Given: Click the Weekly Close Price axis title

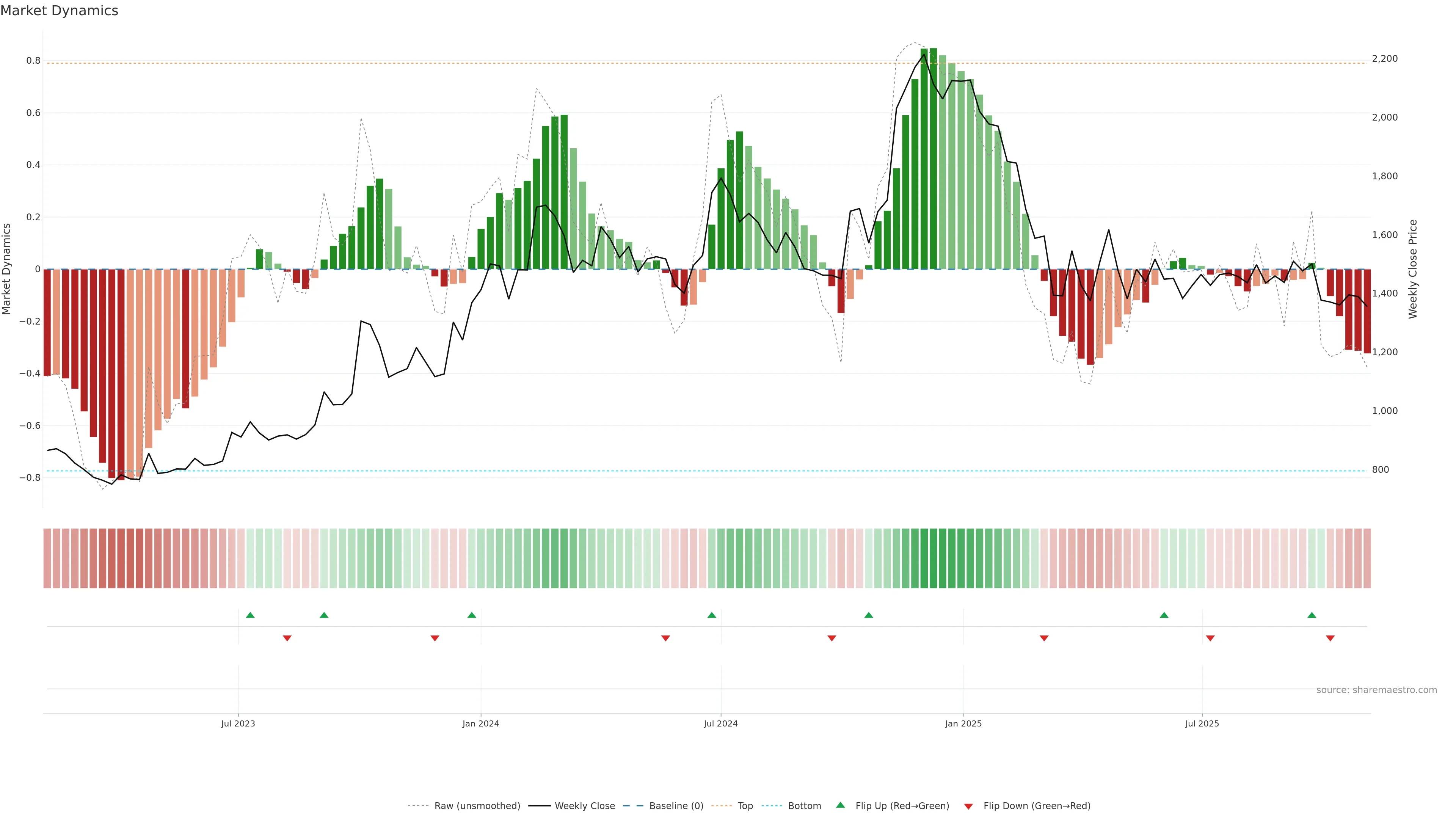Looking at the screenshot, I should (1412, 269).
